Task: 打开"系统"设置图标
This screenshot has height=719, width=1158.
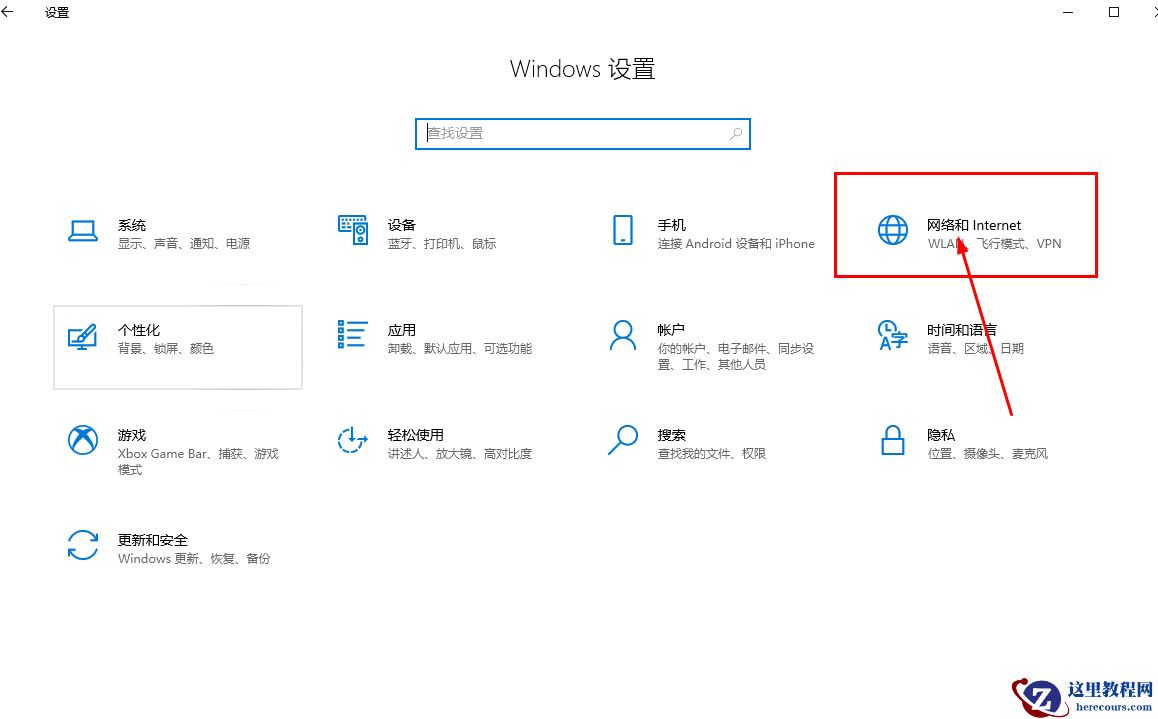Action: pyautogui.click(x=83, y=232)
